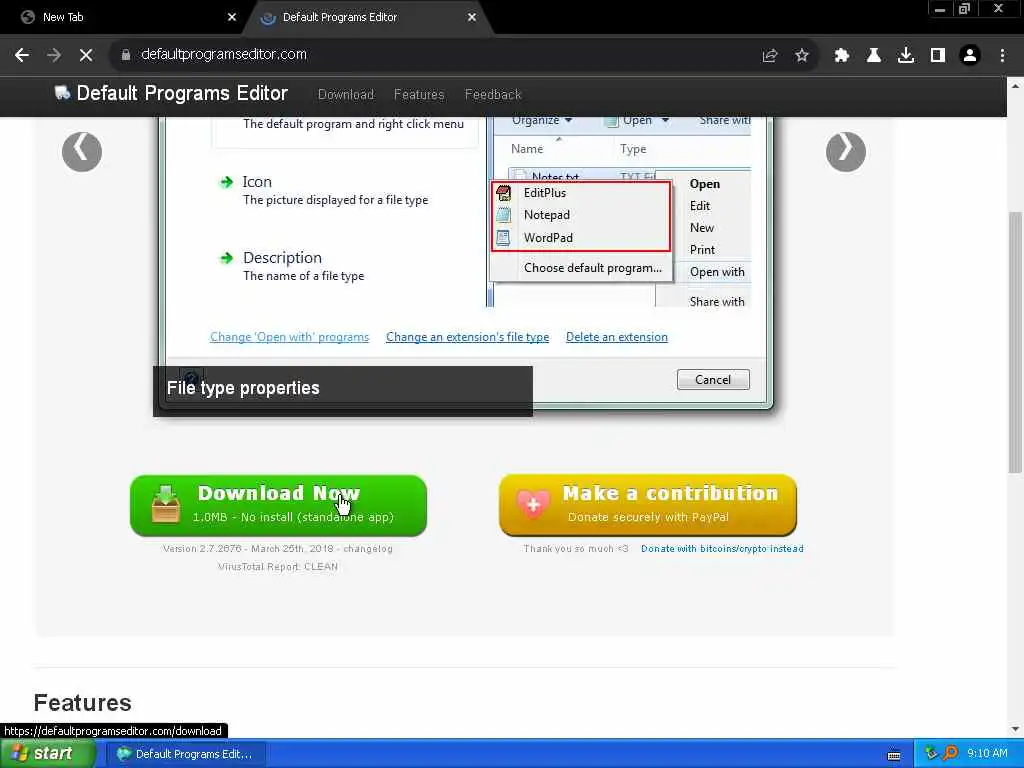The width and height of the screenshot is (1024, 768).
Task: Click the page vertical scrollbar thumb
Action: coord(1015,341)
